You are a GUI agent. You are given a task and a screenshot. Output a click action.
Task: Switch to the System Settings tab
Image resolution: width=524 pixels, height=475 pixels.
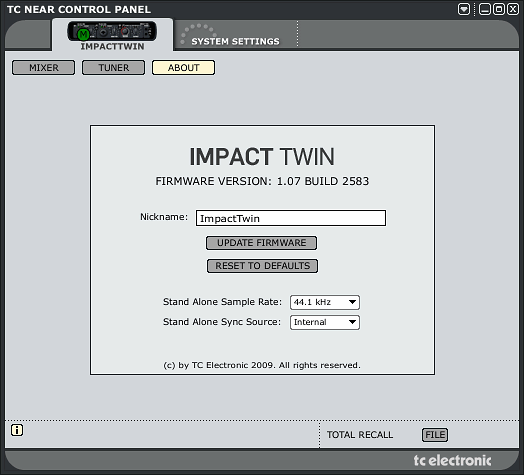click(x=235, y=35)
